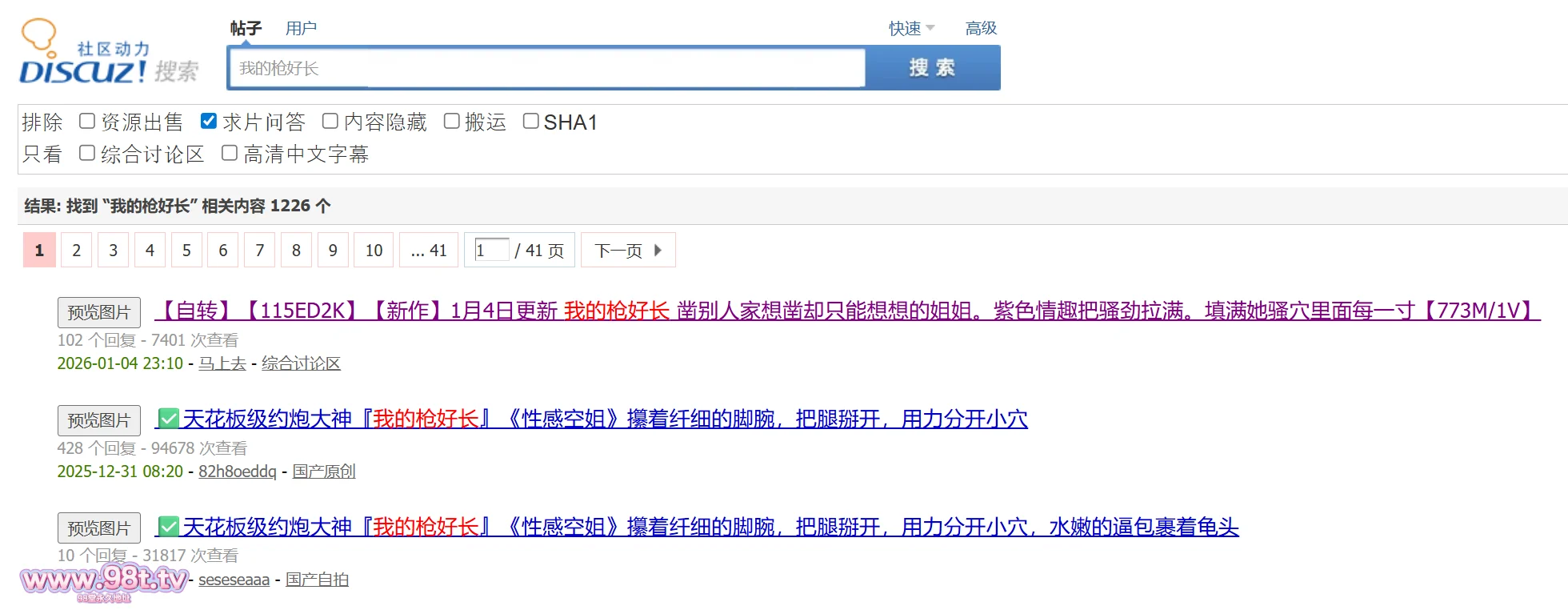Click the green checkmark icon on seseseaaa's post
Viewport: 1568px width, 610px height.
tap(168, 527)
